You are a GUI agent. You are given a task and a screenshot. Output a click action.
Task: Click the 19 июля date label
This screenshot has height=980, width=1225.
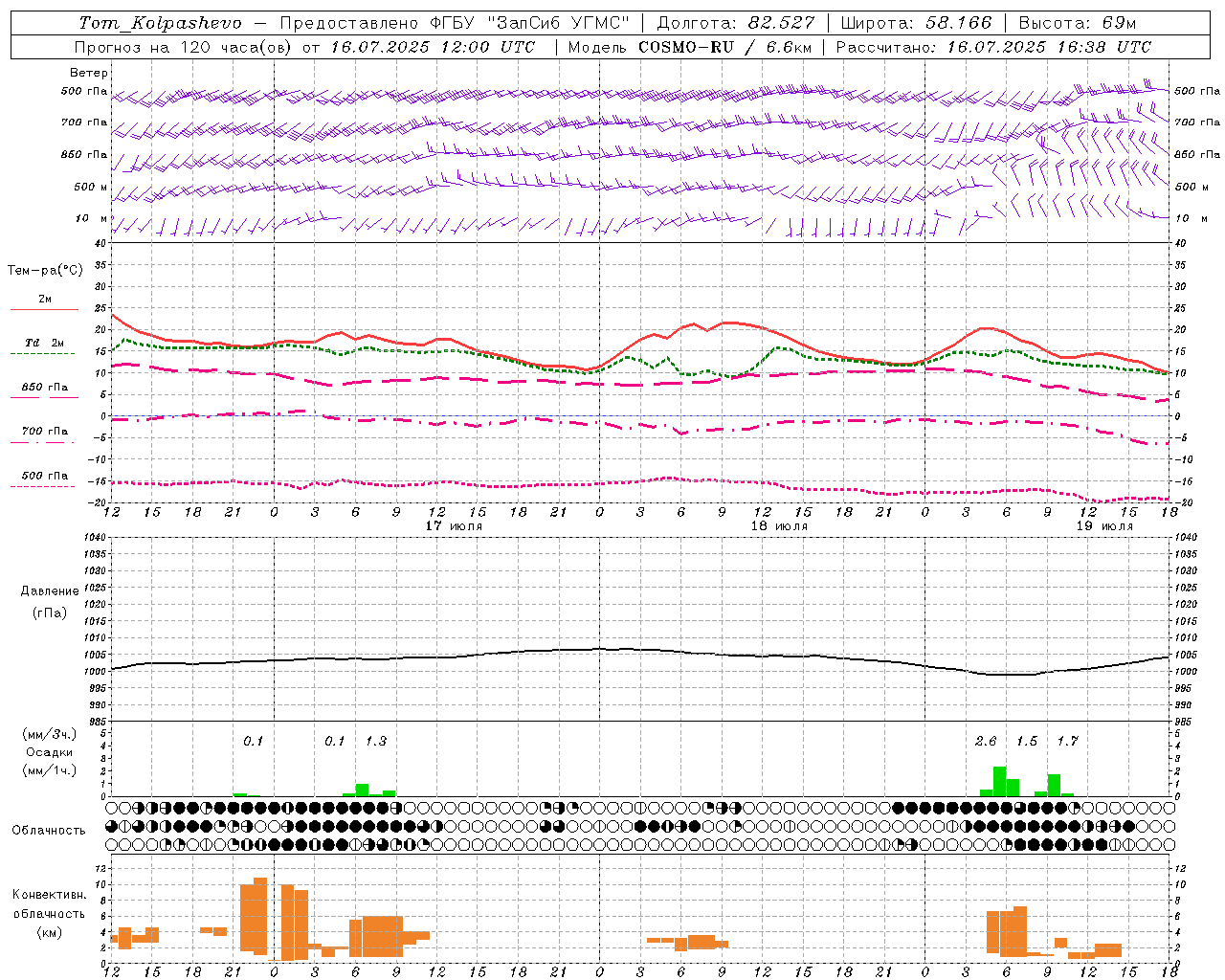pos(1104,526)
